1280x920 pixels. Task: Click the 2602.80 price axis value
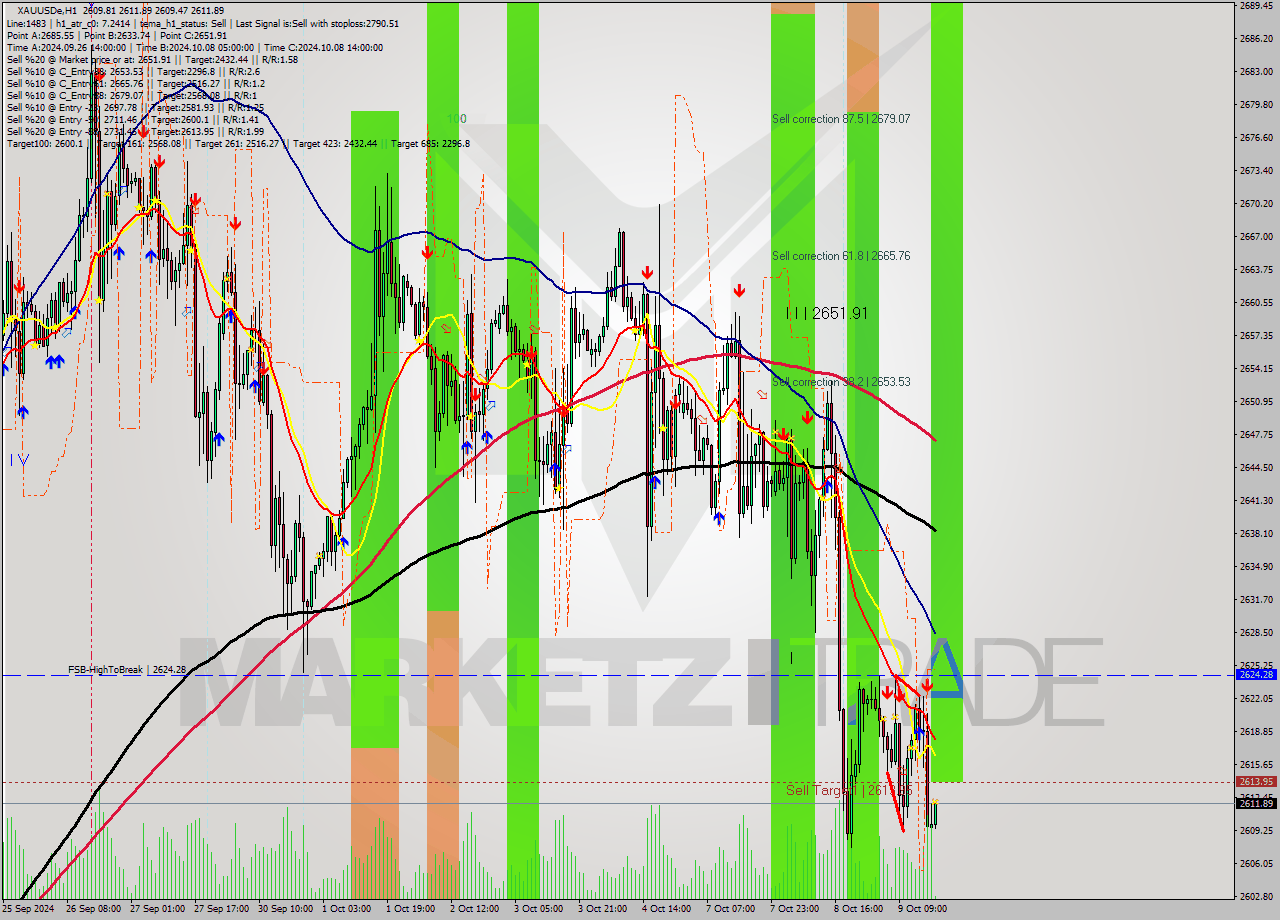pyautogui.click(x=1255, y=896)
